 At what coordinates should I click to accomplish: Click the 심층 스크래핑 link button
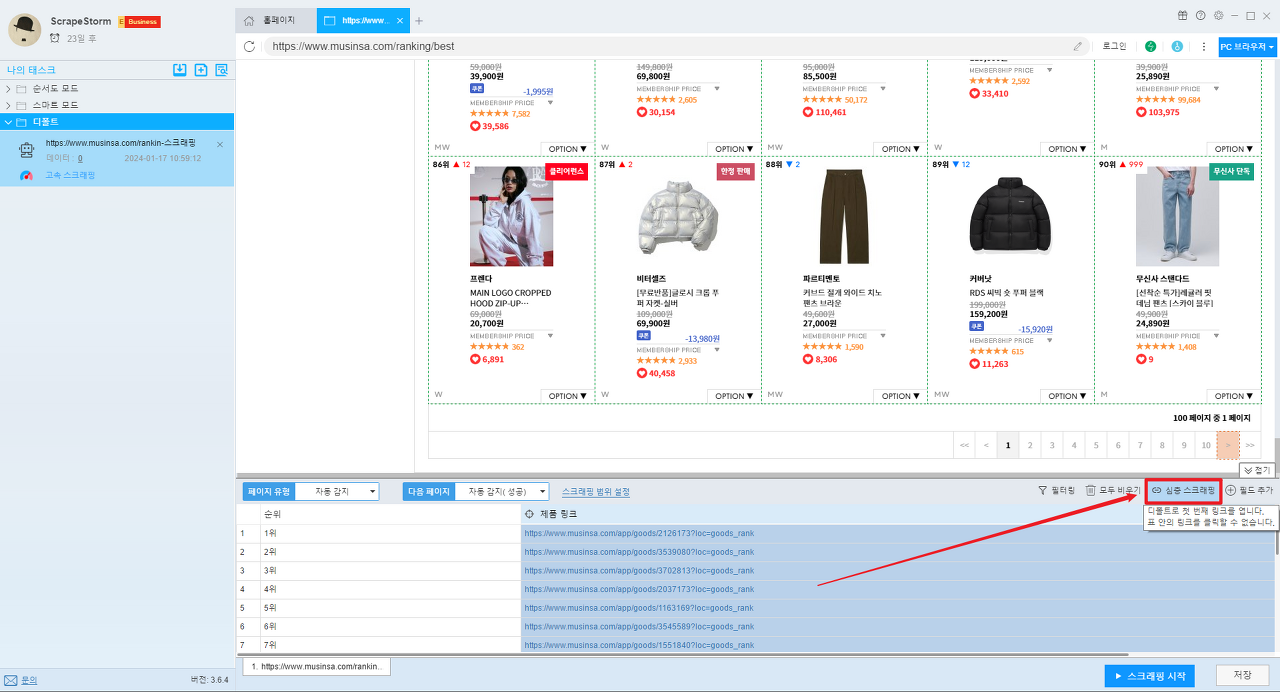click(1184, 491)
